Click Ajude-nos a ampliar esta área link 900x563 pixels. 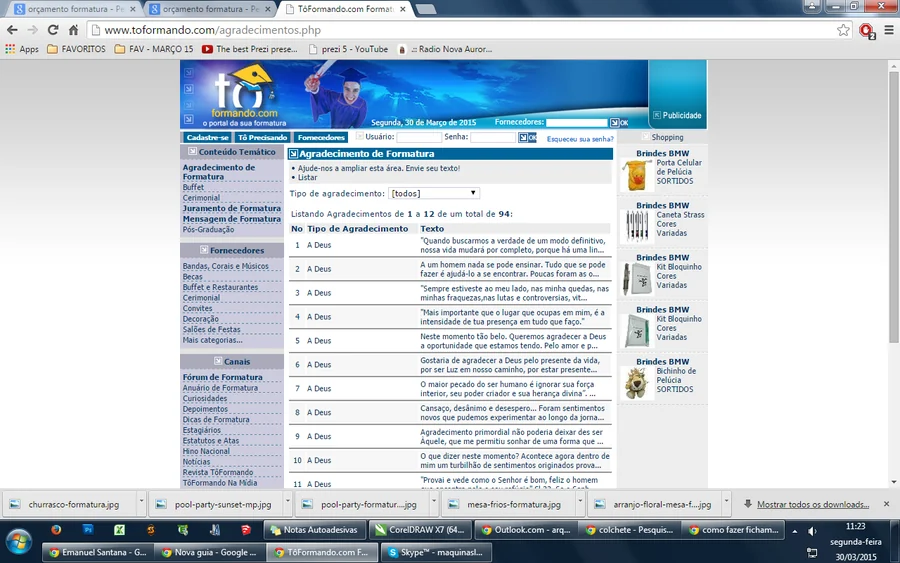point(378,168)
